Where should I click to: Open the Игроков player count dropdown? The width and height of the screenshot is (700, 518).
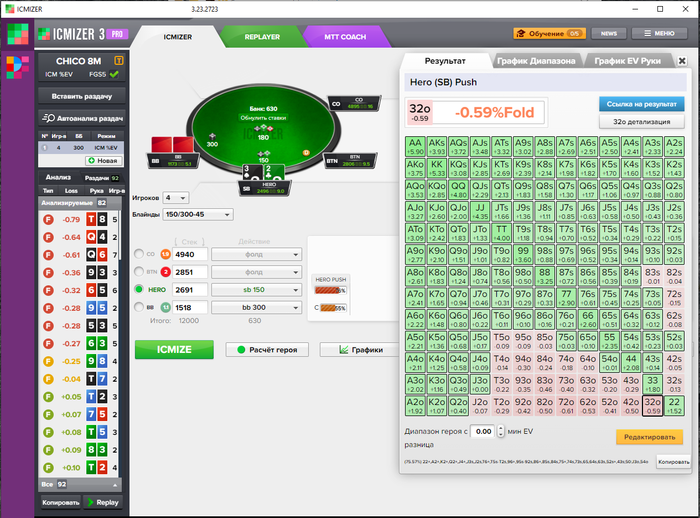[x=176, y=197]
